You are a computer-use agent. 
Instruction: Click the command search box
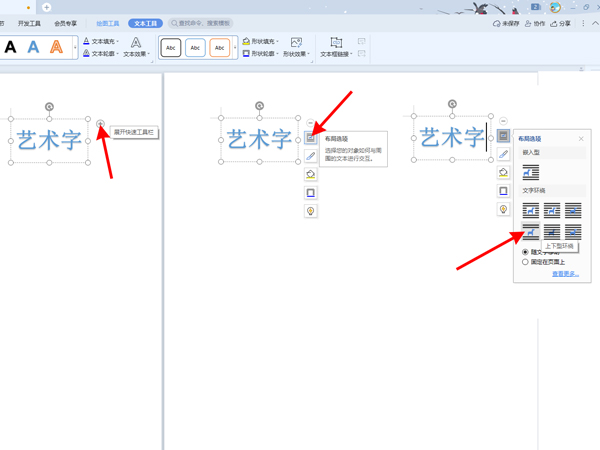point(200,23)
